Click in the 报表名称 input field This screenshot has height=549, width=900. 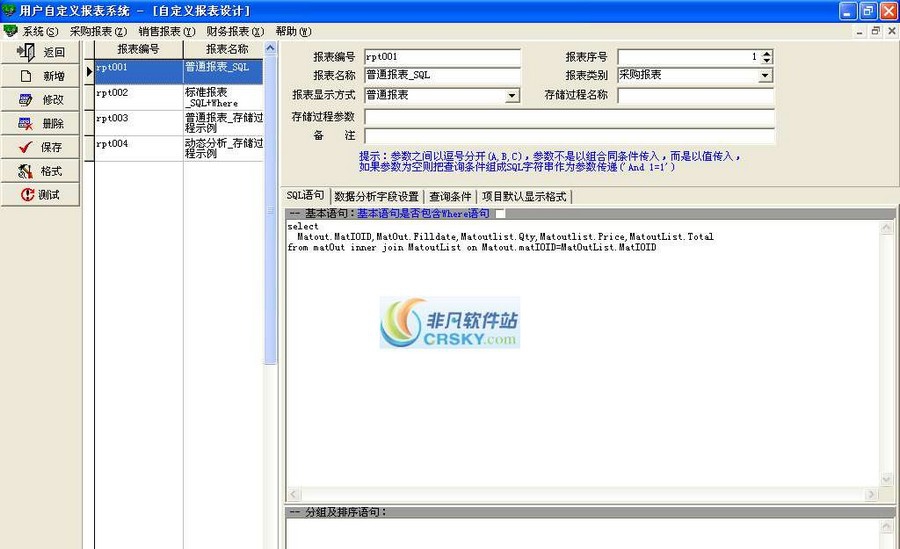click(x=442, y=75)
